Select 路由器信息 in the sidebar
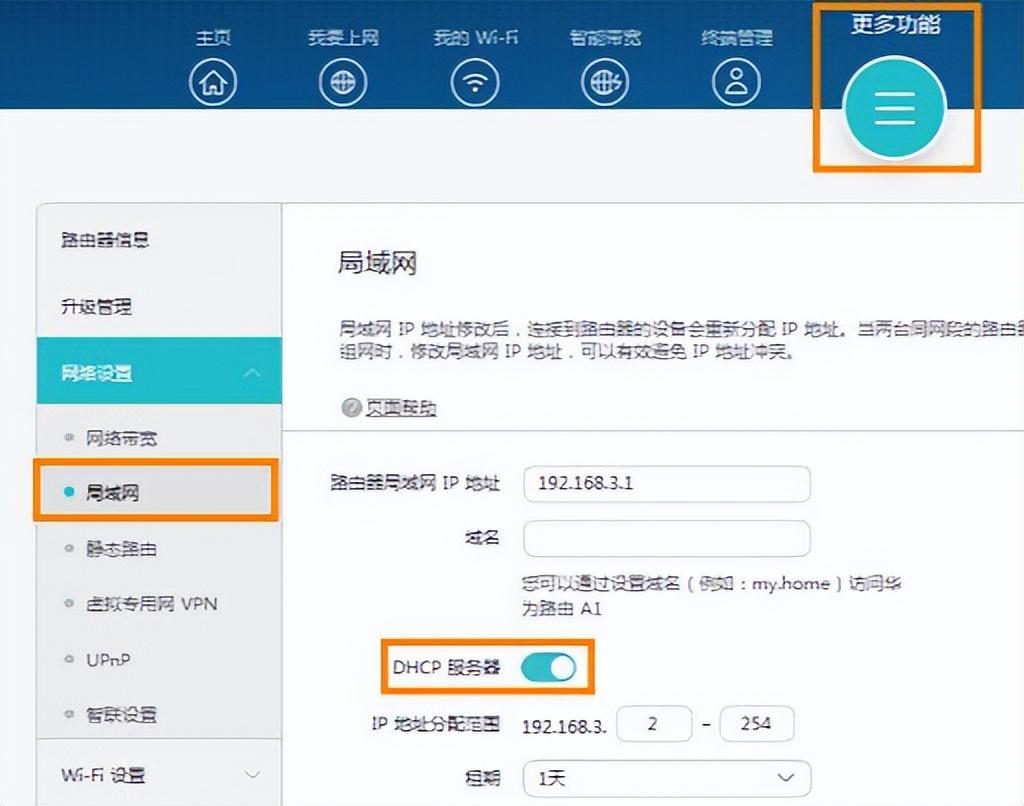The height and width of the screenshot is (806, 1024). pos(105,240)
